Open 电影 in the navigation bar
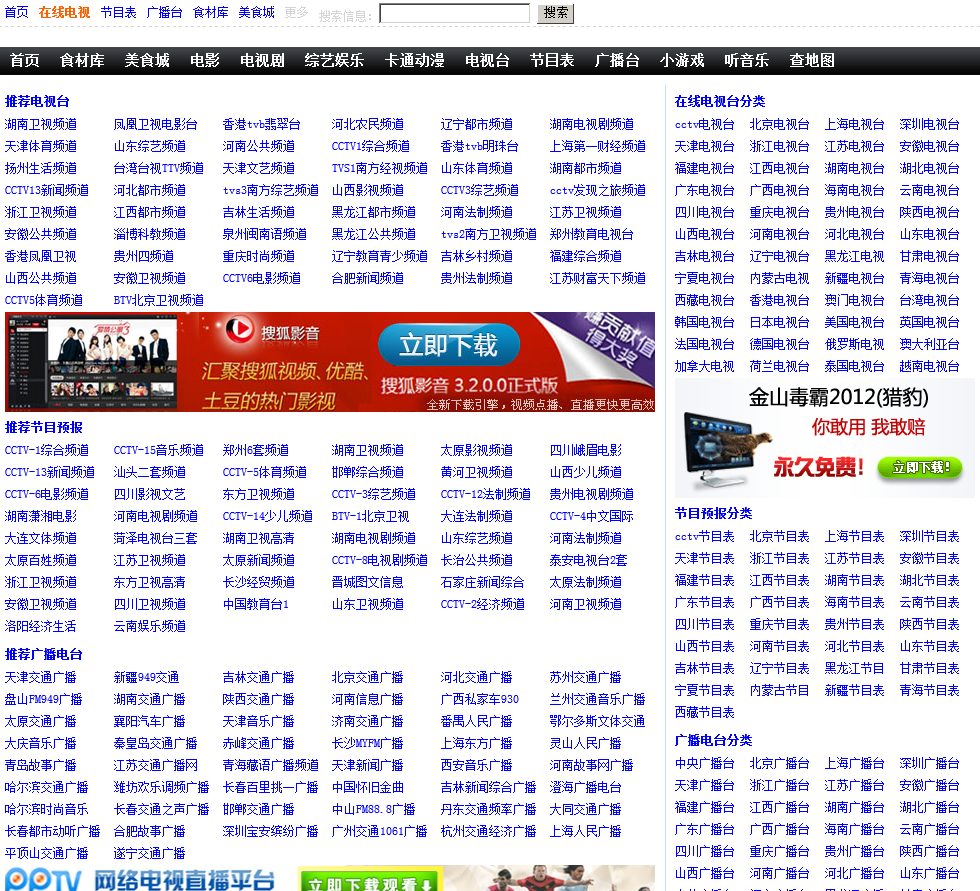This screenshot has height=891, width=980. coord(205,61)
